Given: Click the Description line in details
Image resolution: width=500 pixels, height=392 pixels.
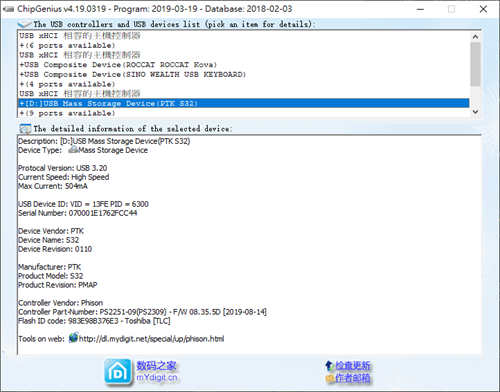Looking at the screenshot, I should pyautogui.click(x=104, y=141).
